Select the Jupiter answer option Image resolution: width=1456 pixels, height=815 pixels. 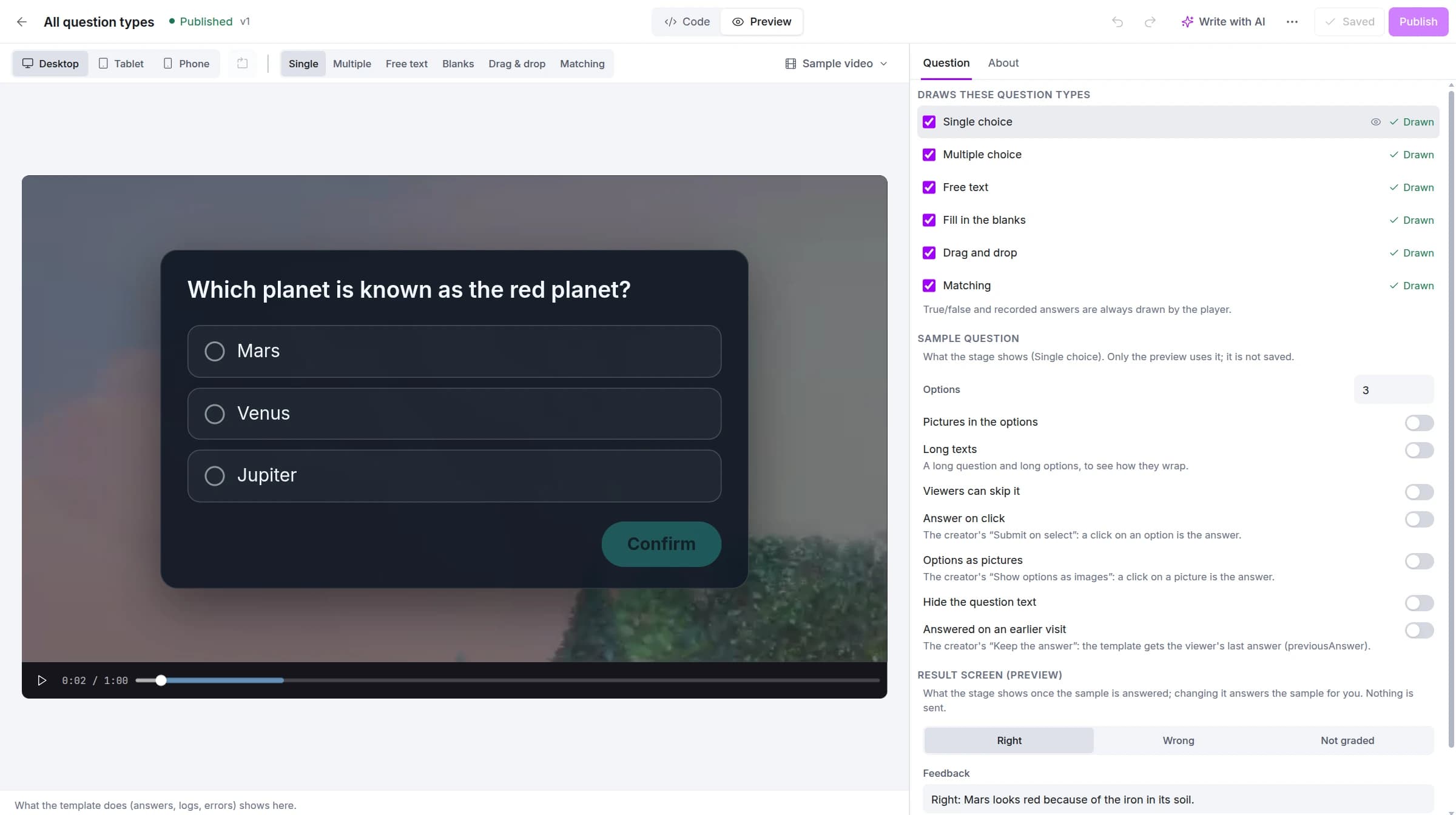(x=454, y=475)
